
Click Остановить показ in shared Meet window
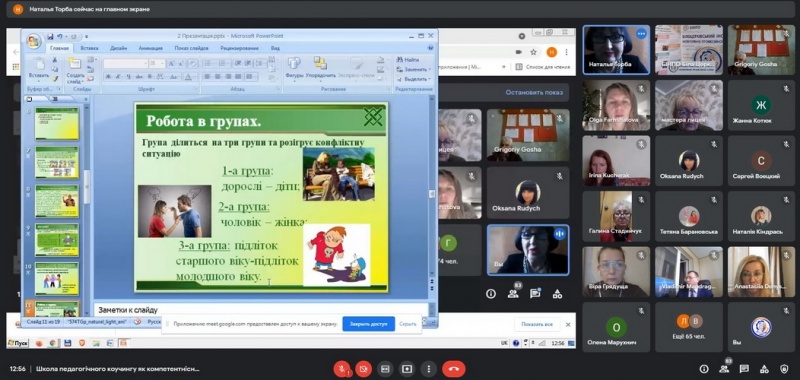tap(534, 92)
